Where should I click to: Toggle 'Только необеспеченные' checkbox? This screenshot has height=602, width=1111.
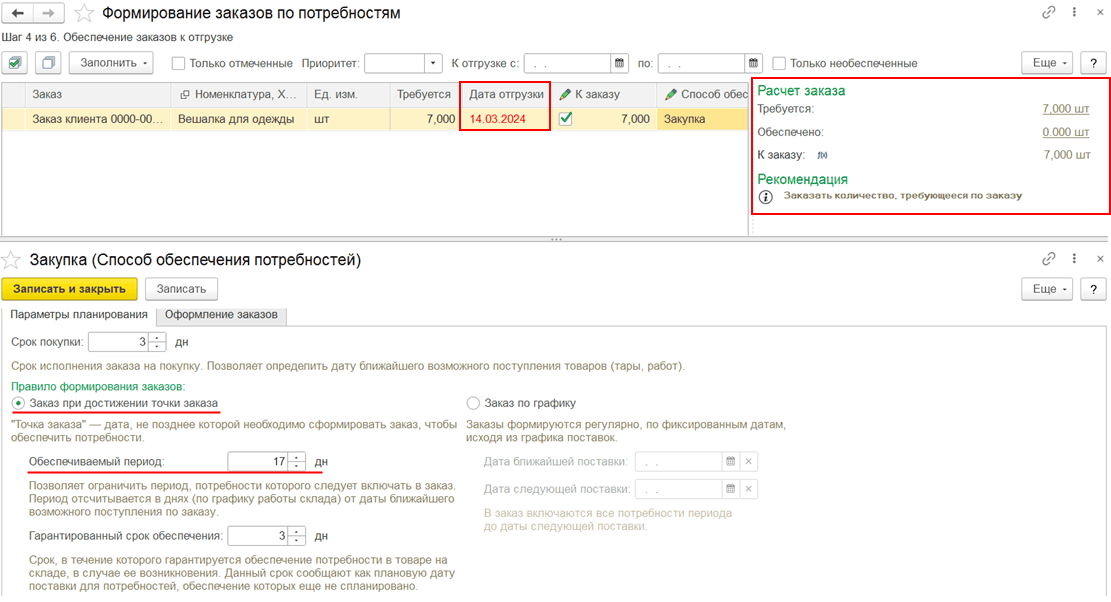click(x=779, y=63)
